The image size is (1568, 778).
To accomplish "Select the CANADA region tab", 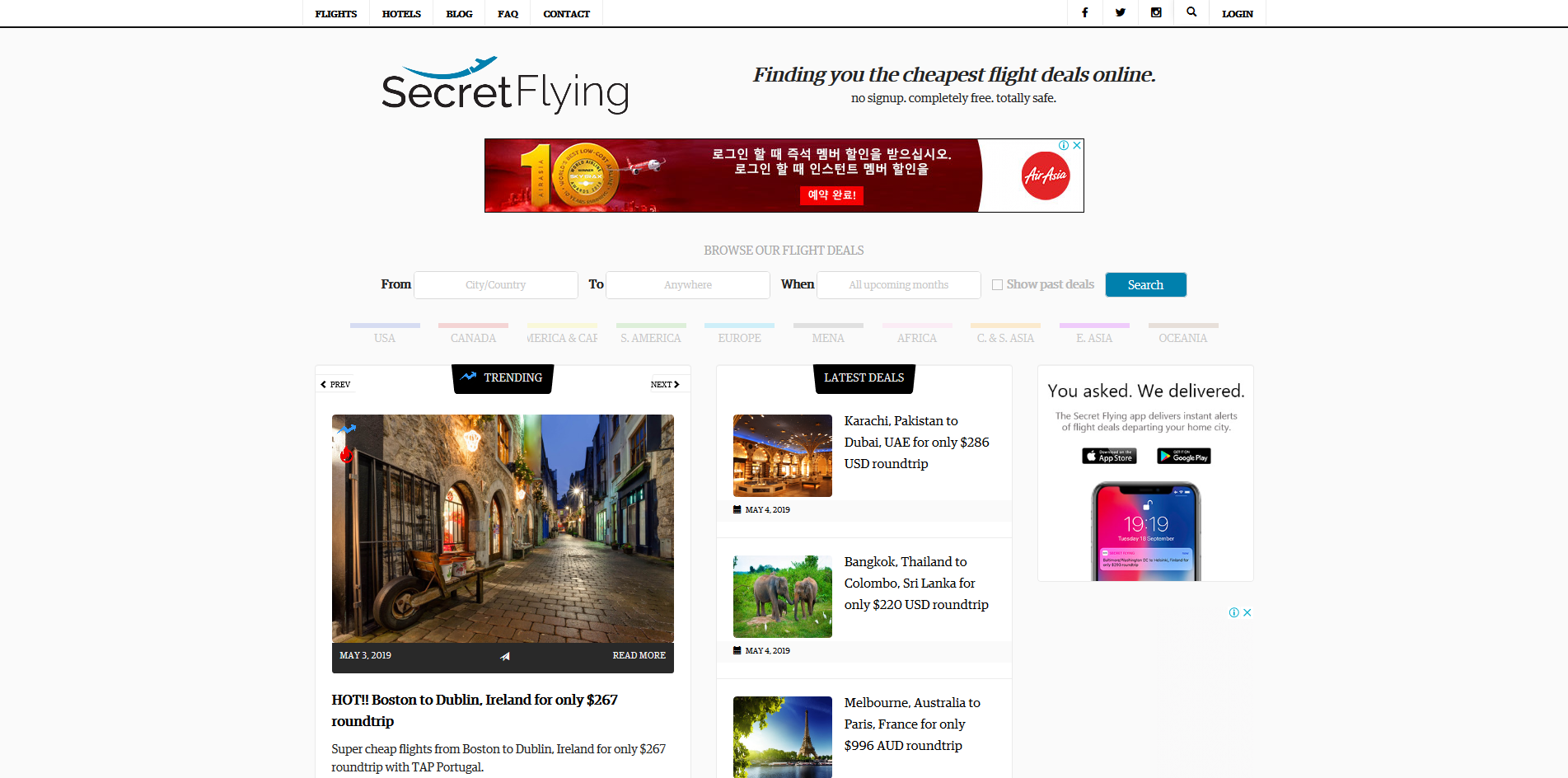I will point(473,334).
